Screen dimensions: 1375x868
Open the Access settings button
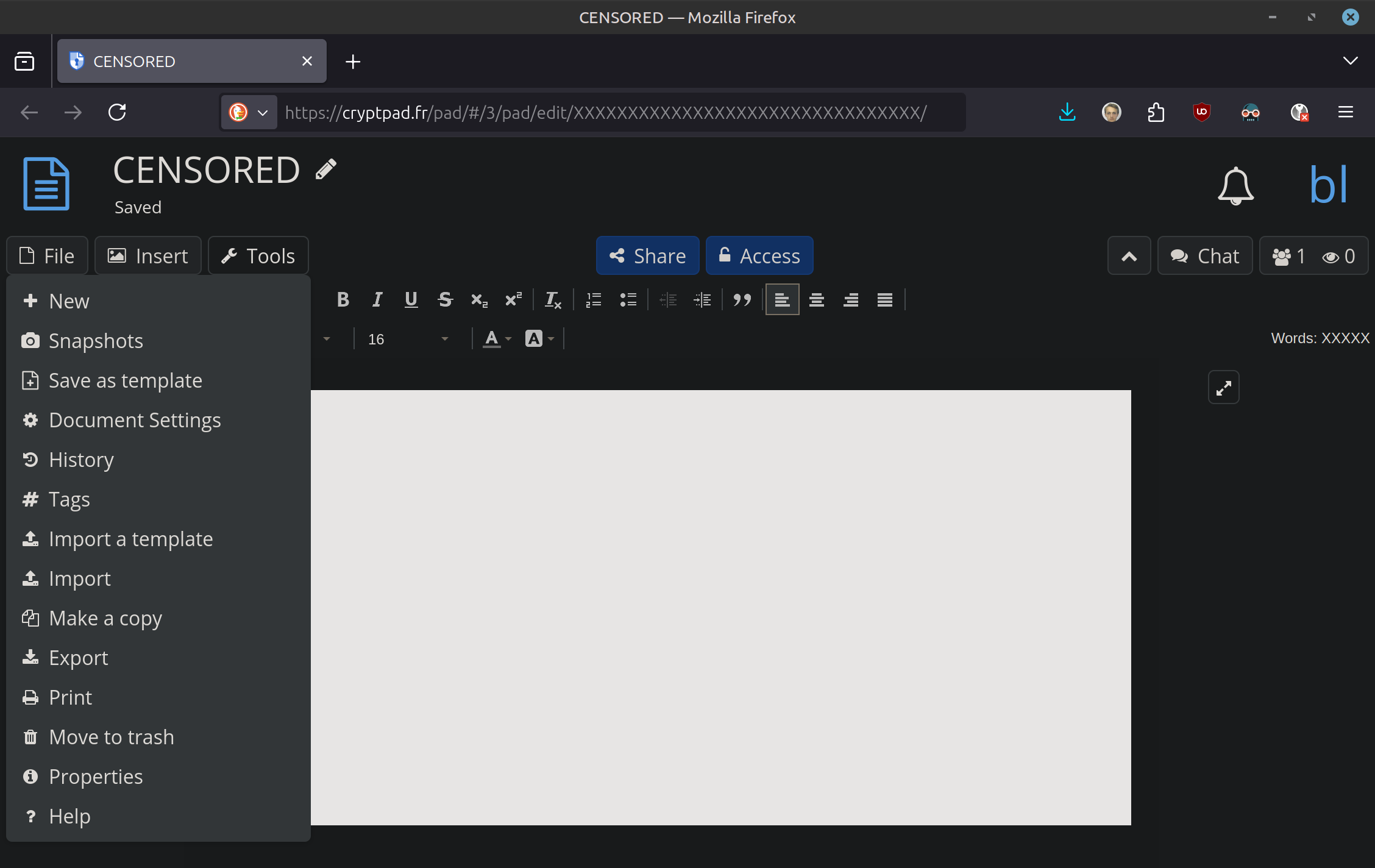[x=759, y=256]
